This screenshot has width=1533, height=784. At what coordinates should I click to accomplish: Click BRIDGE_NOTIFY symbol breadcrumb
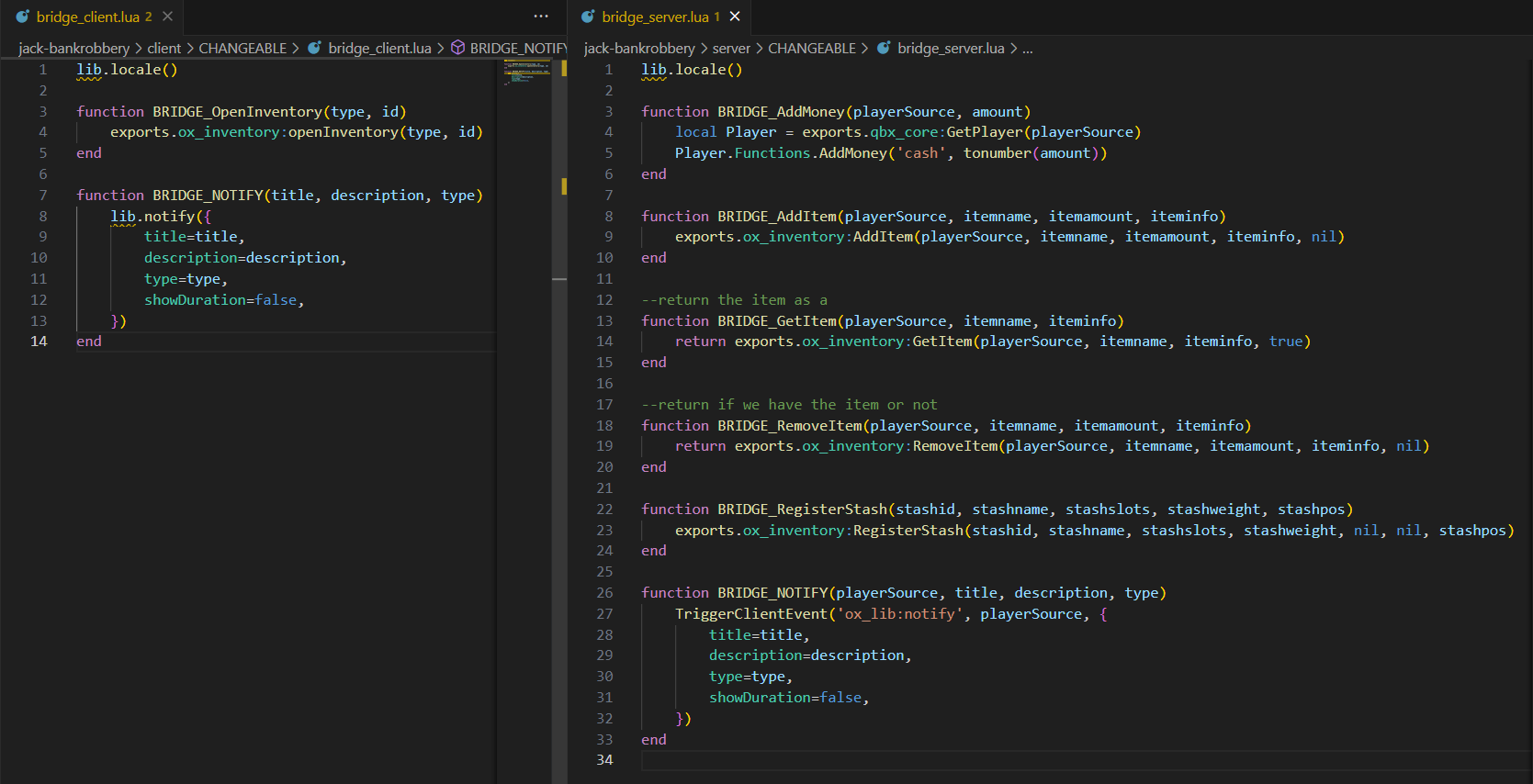coord(518,48)
